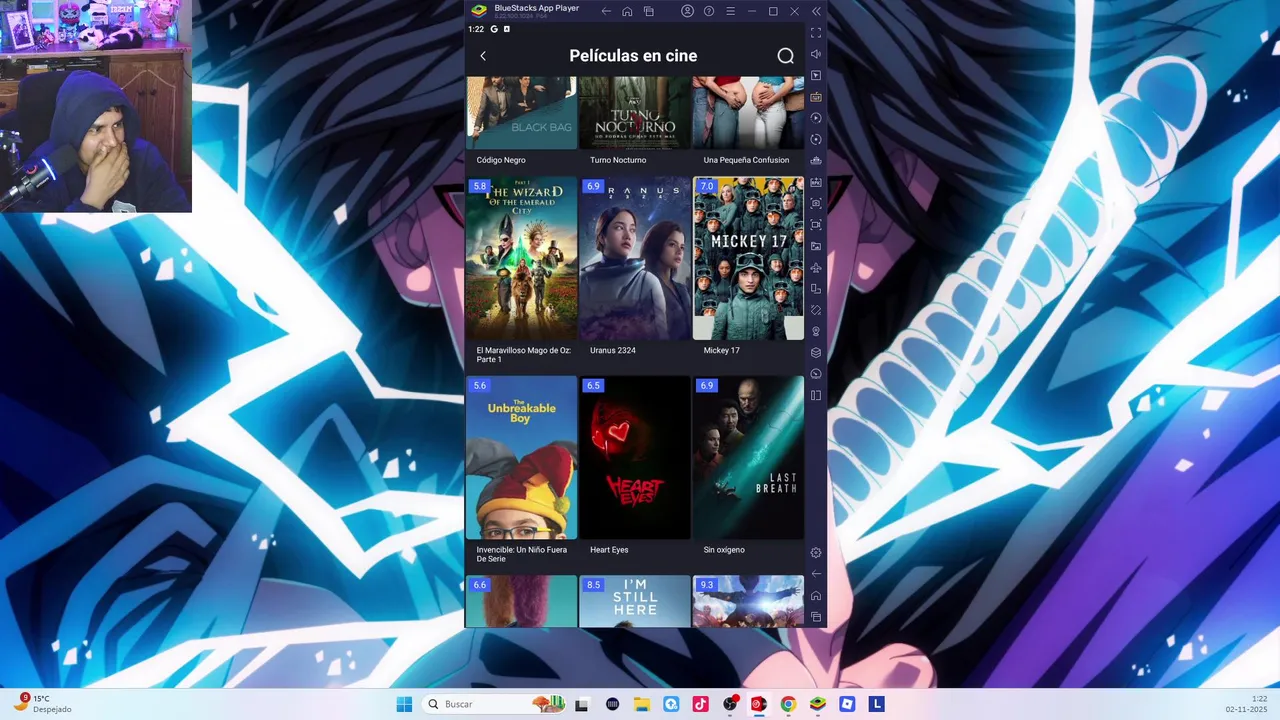Viewport: 1280px width, 720px height.
Task: Open search in Películas en cine
Action: 786,56
